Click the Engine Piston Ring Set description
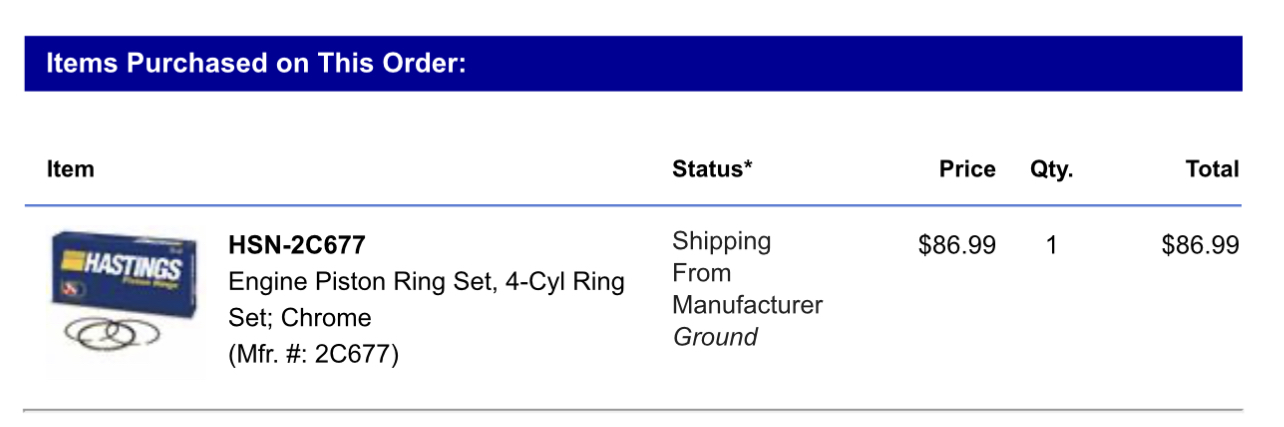Image resolution: width=1284 pixels, height=427 pixels. pyautogui.click(x=427, y=299)
